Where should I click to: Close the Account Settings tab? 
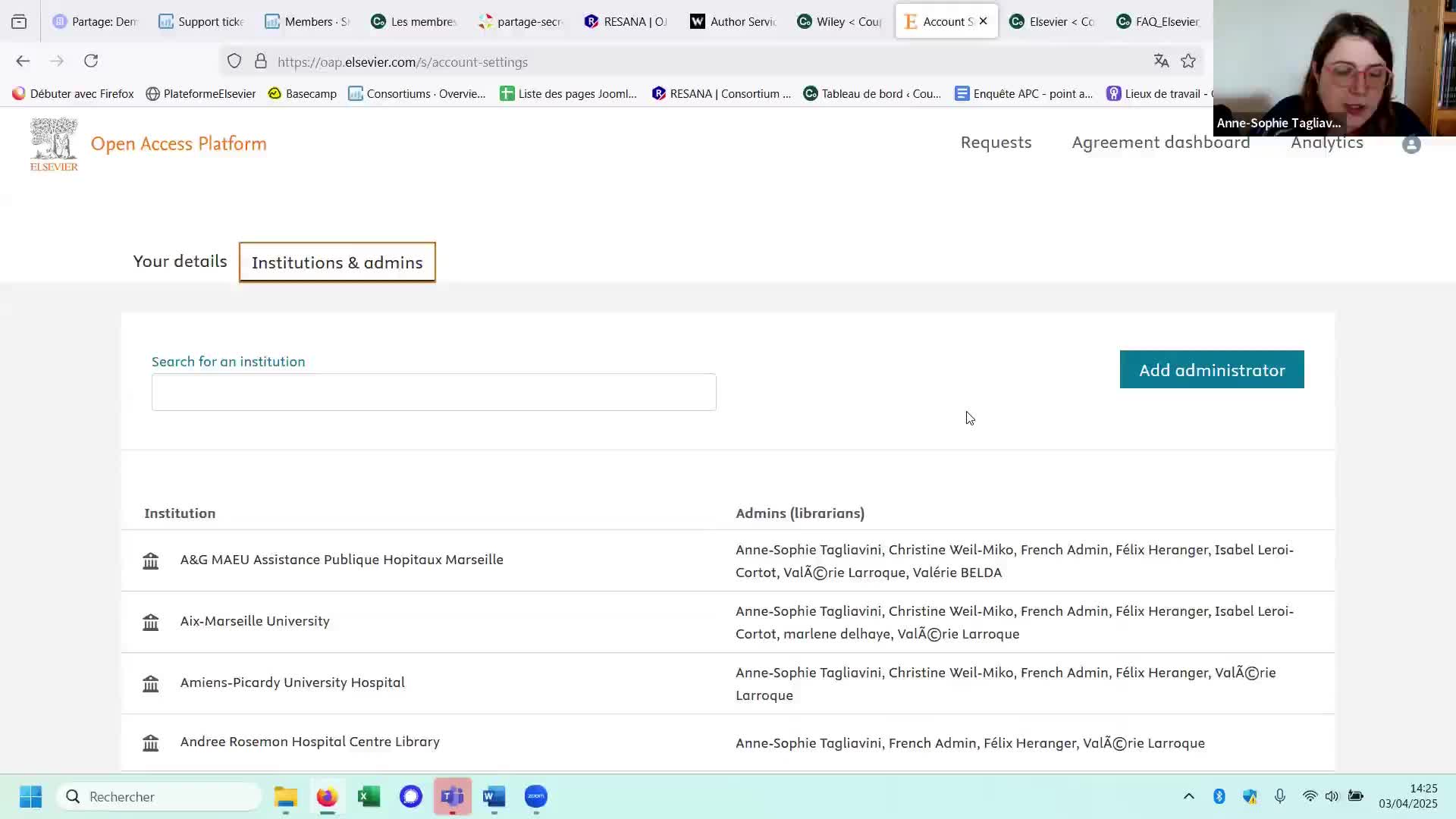point(983,21)
